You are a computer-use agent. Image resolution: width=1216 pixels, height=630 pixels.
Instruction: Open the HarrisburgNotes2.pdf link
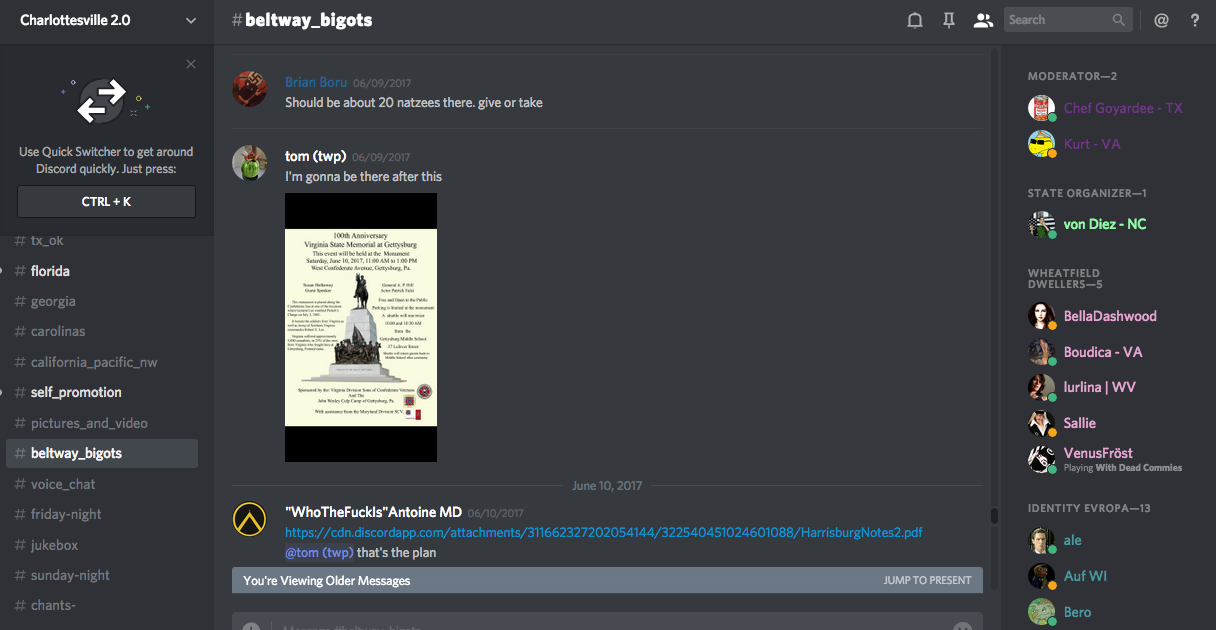pos(603,533)
